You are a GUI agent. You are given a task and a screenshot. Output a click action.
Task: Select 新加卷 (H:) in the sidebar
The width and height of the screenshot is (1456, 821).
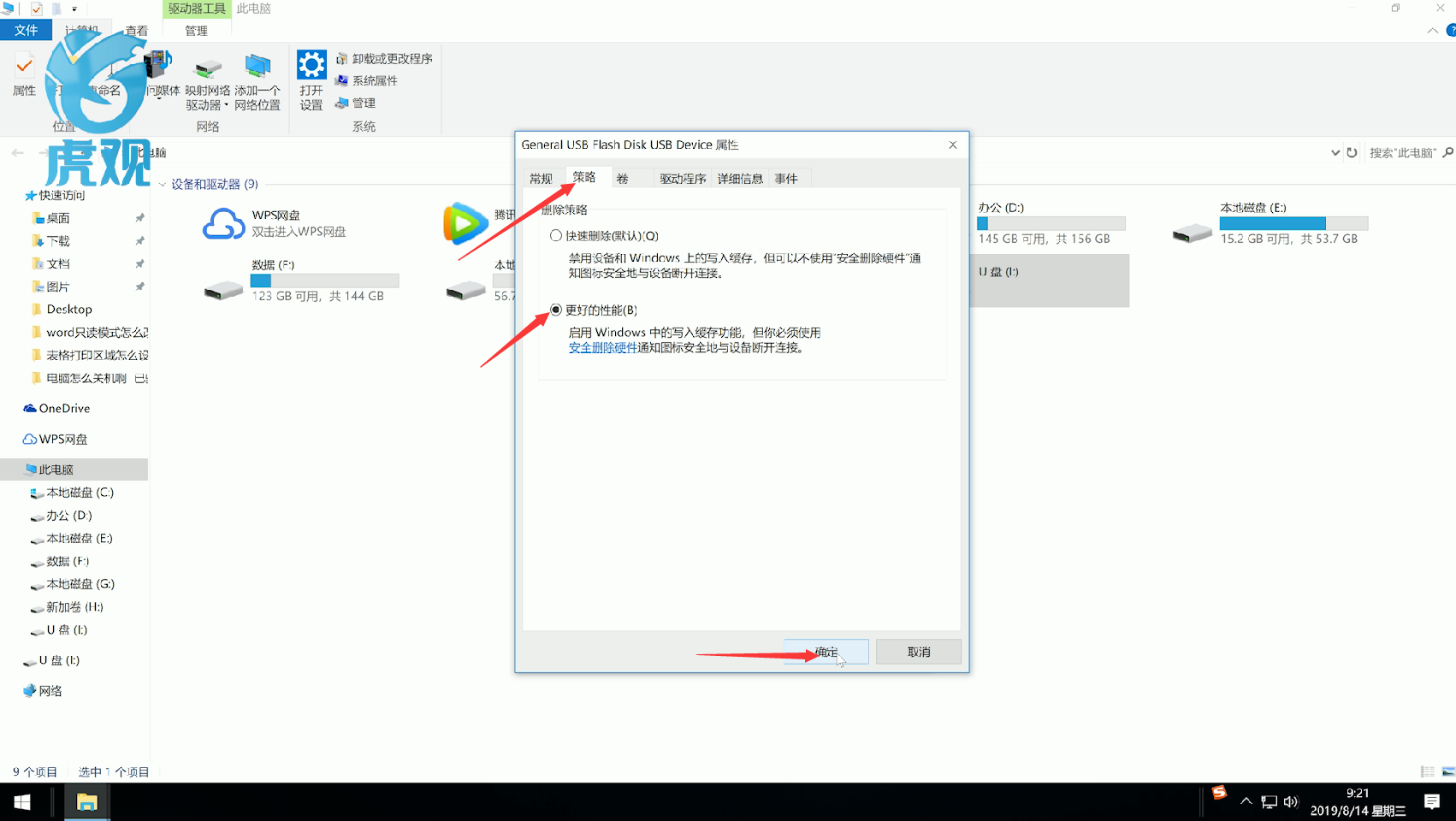point(67,607)
